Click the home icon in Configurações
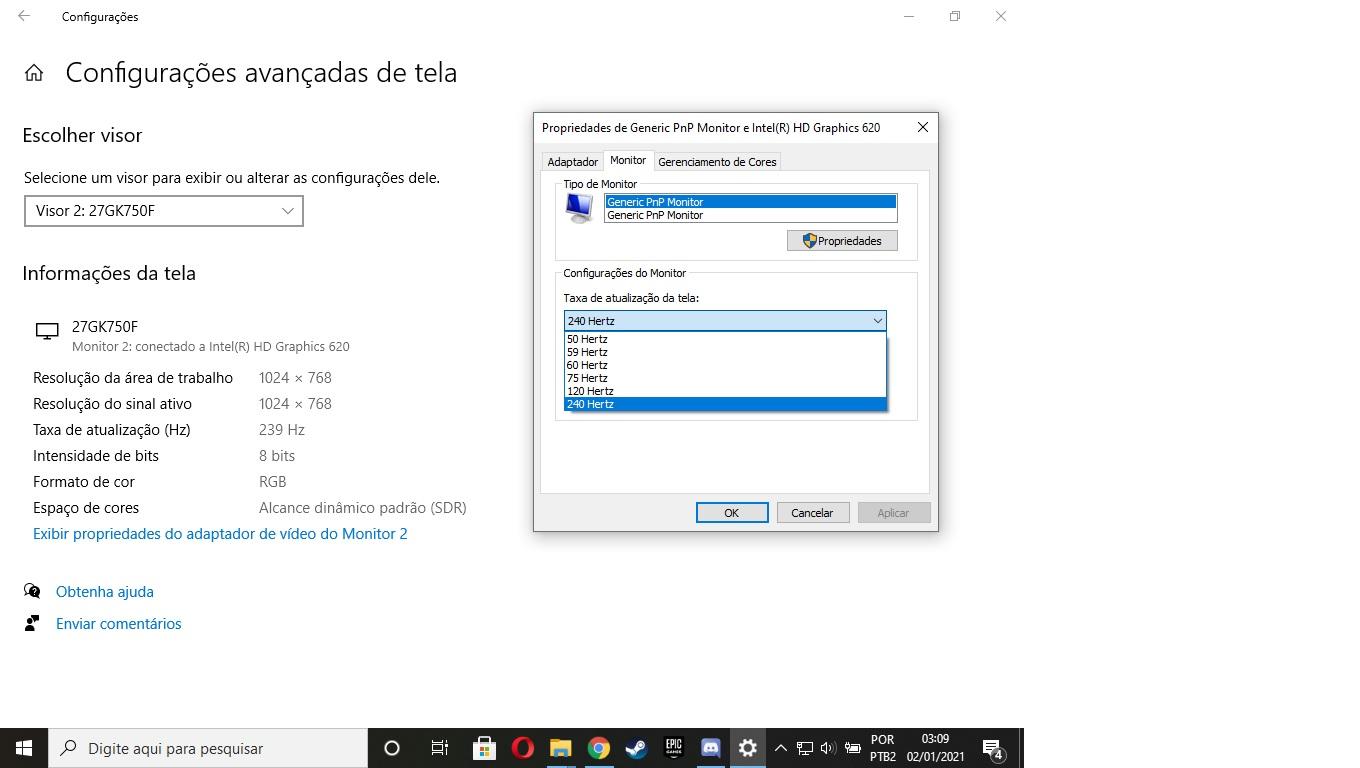The height and width of the screenshot is (768, 1360). [34, 73]
